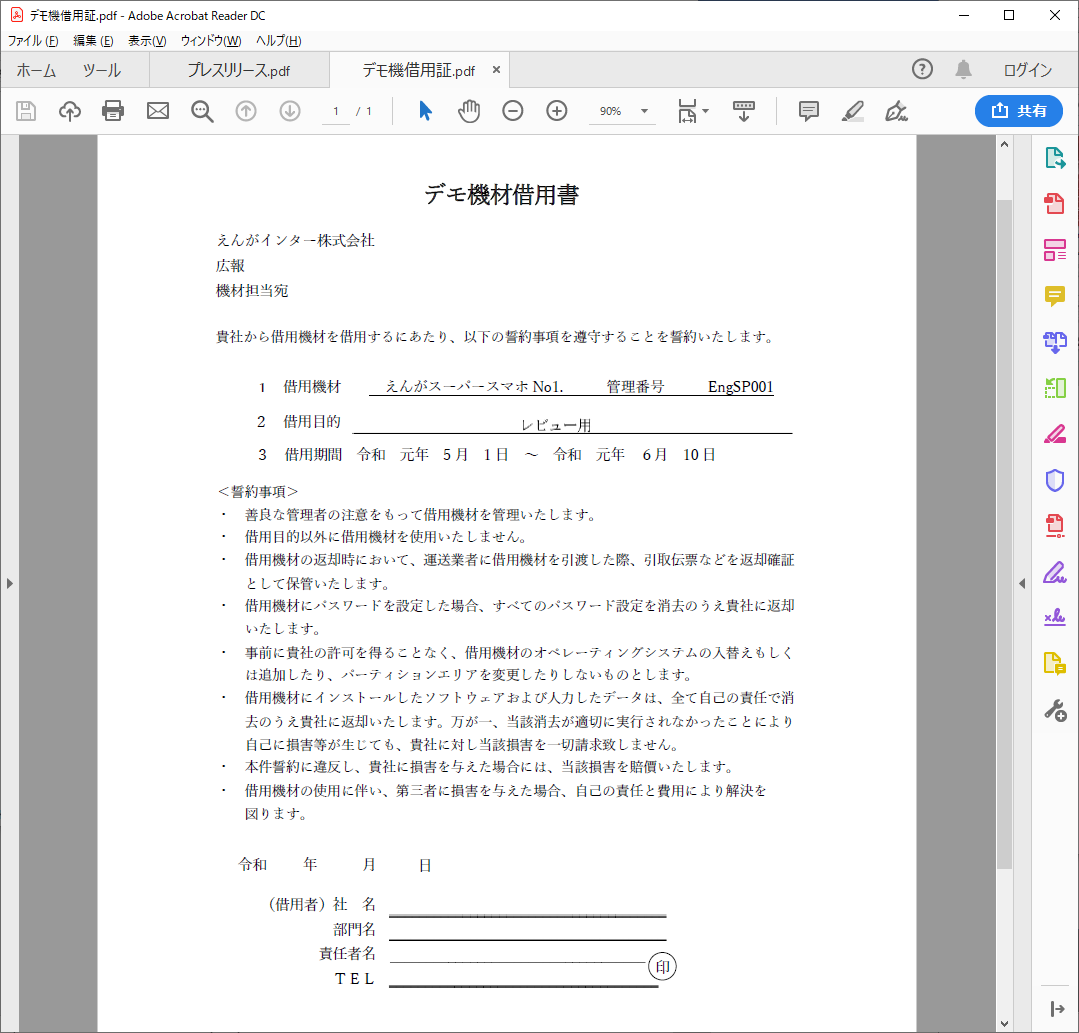Viewport: 1079px width, 1033px height.
Task: Go to next page arrow
Action: pos(290,111)
